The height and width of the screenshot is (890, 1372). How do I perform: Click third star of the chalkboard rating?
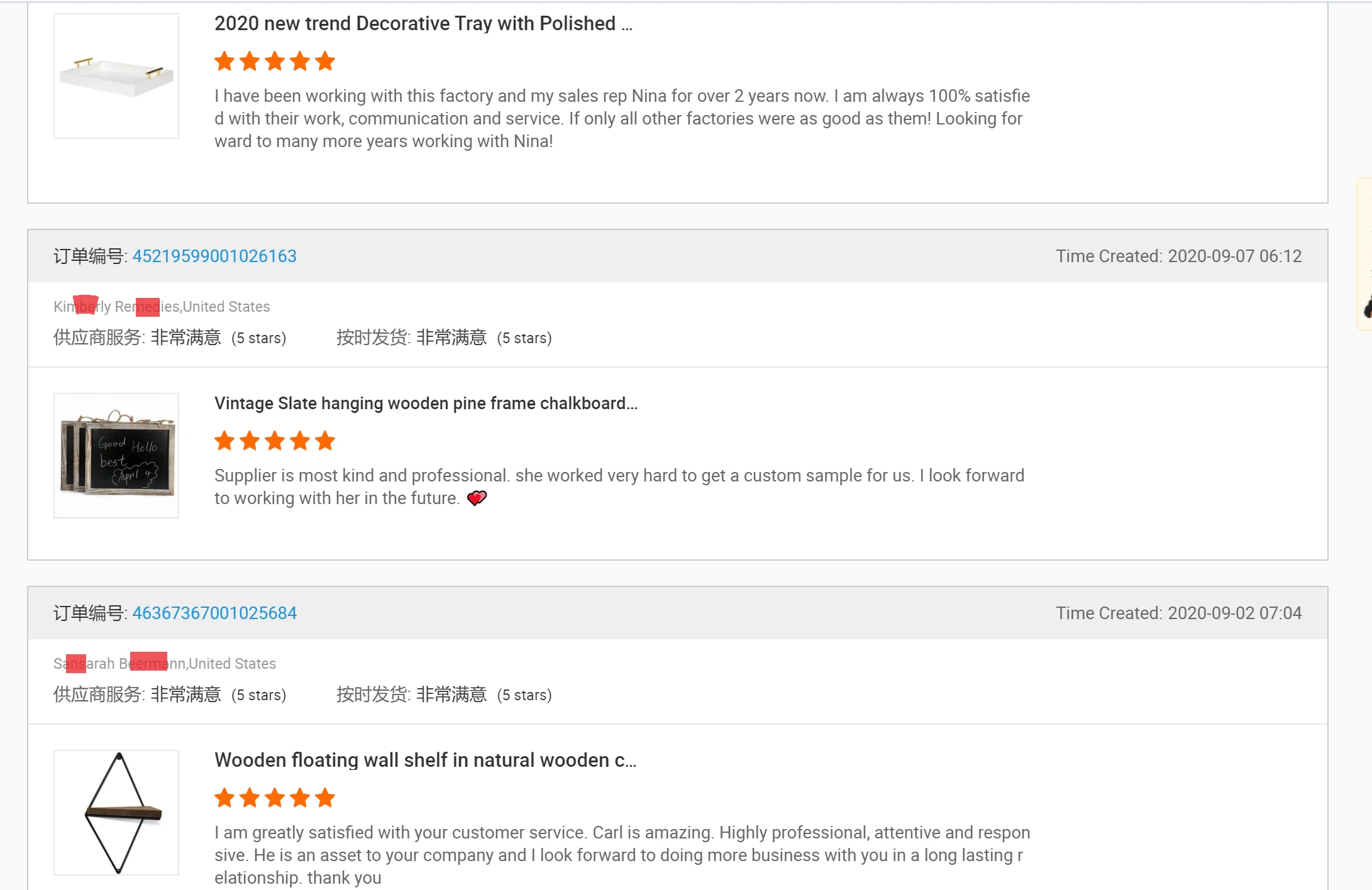(275, 441)
